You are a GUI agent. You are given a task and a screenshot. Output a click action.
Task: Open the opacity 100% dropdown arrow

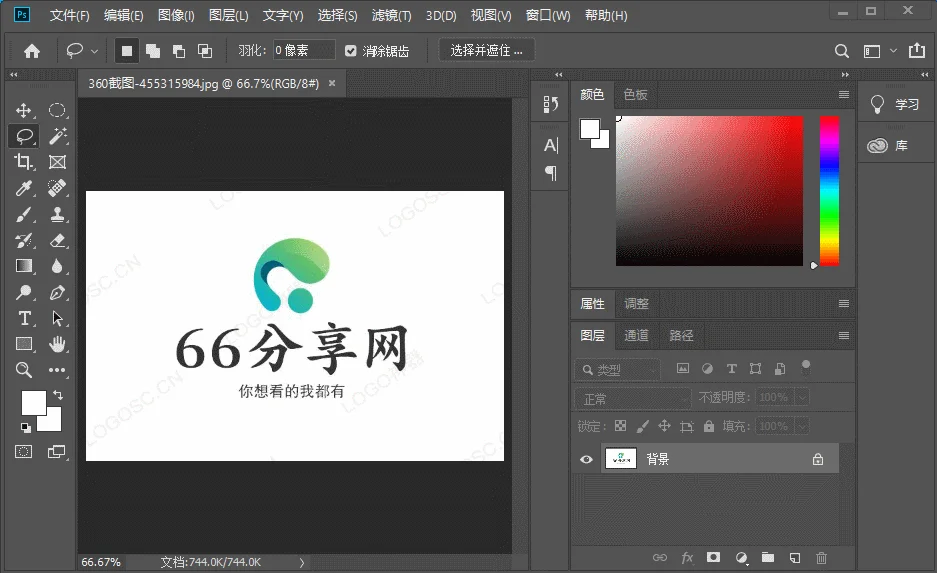[x=803, y=397]
